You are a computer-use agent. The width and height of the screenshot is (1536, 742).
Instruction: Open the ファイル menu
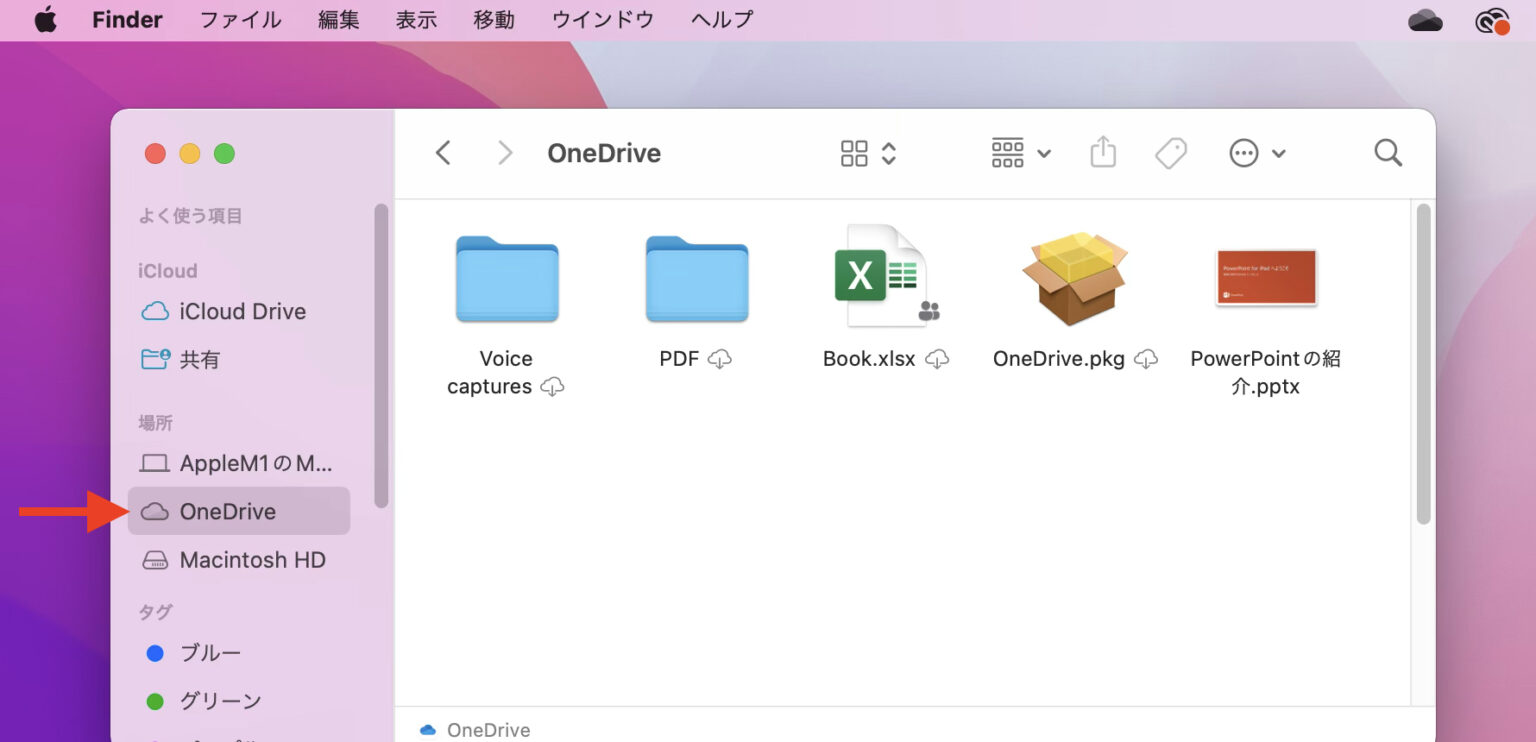pos(240,19)
